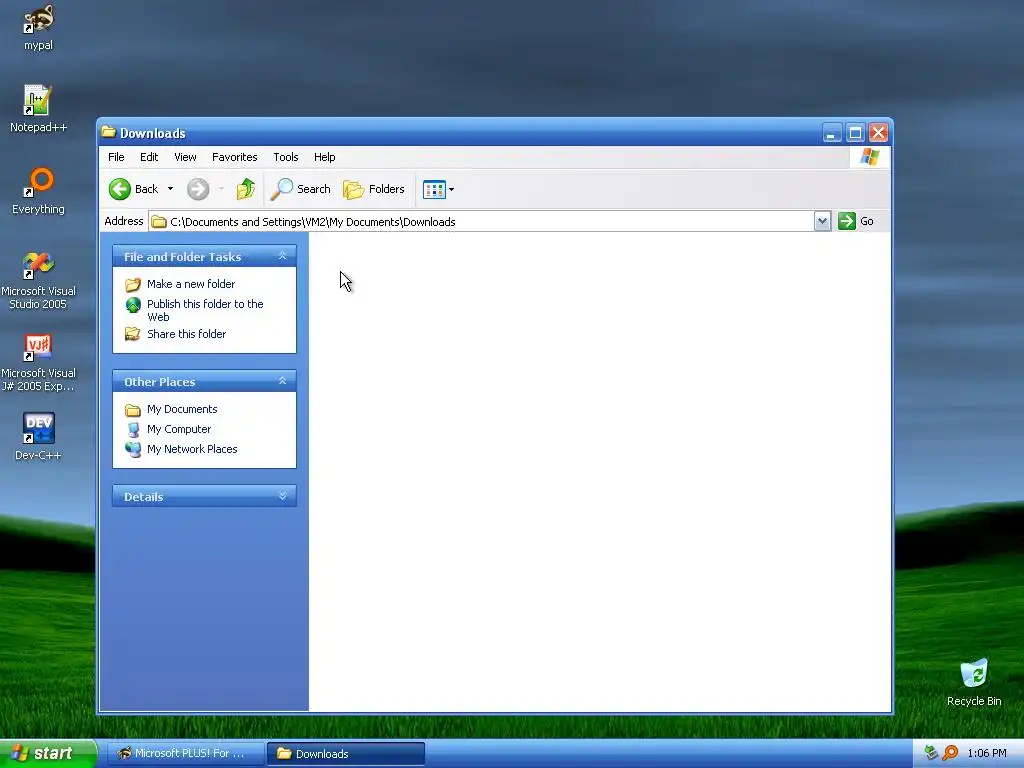Open the Start menu
1024x768 pixels.
tap(48, 753)
